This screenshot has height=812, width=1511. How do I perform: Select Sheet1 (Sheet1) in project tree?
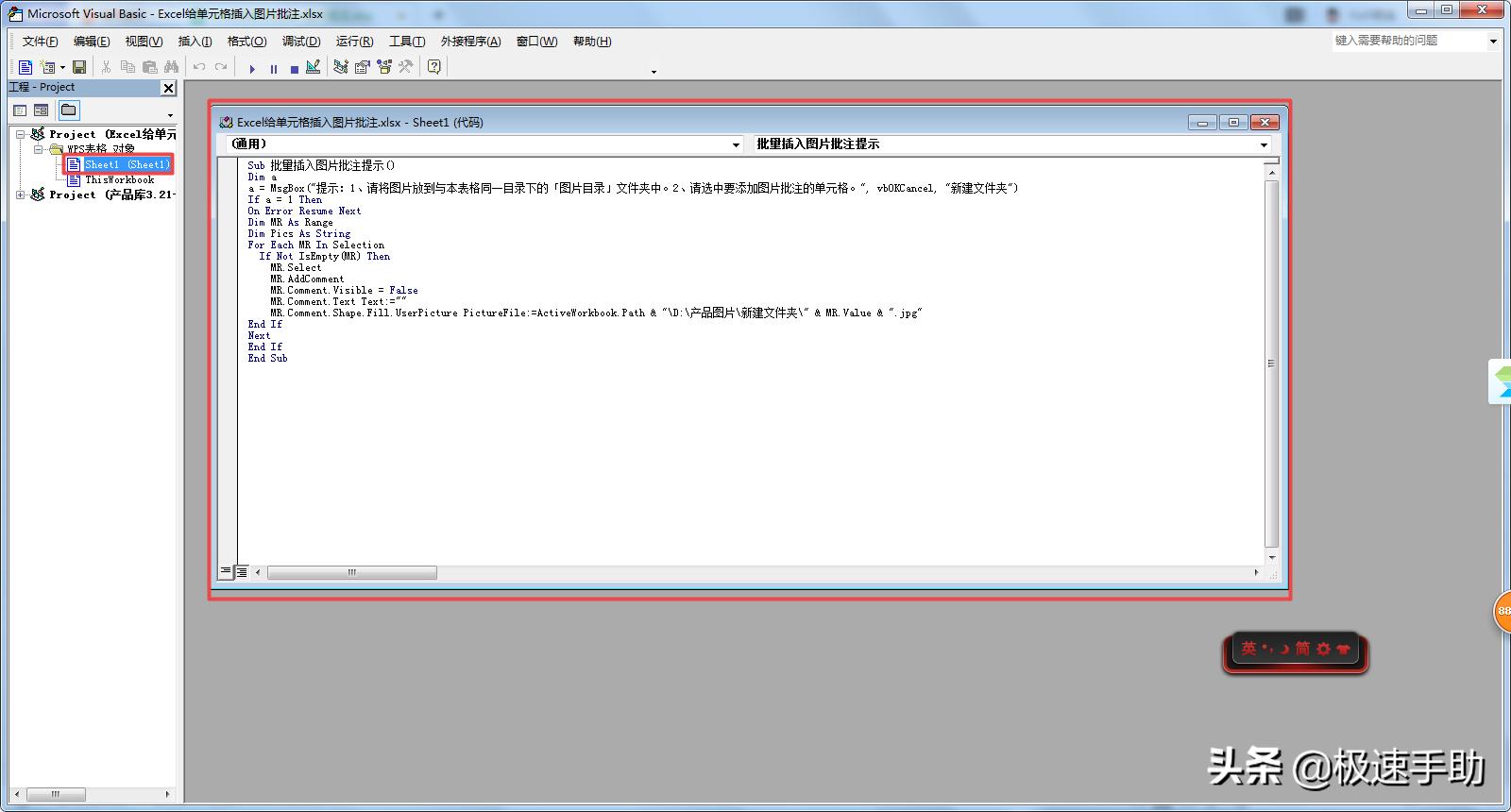(x=127, y=164)
